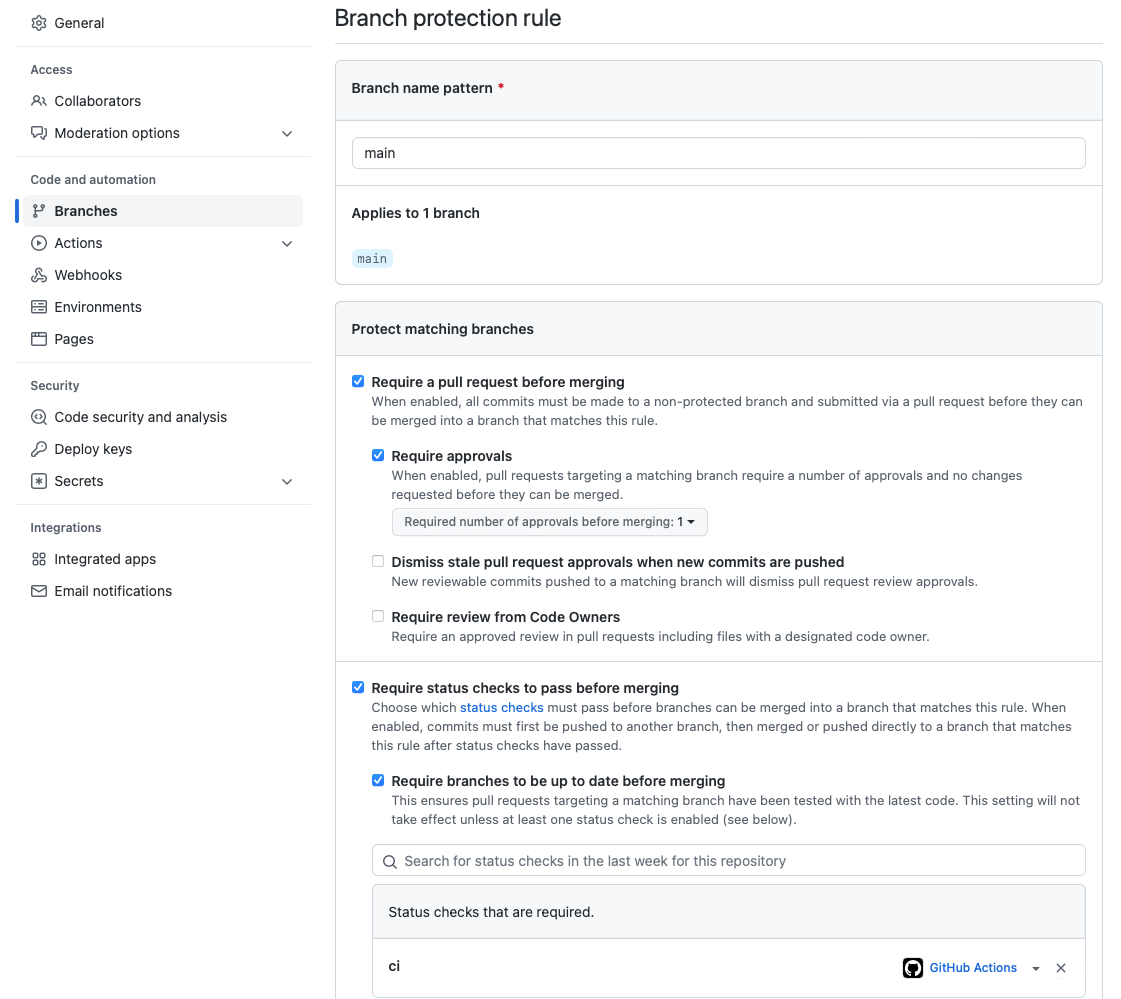Open the required approvals number dropdown
The height and width of the screenshot is (999, 1121).
549,521
